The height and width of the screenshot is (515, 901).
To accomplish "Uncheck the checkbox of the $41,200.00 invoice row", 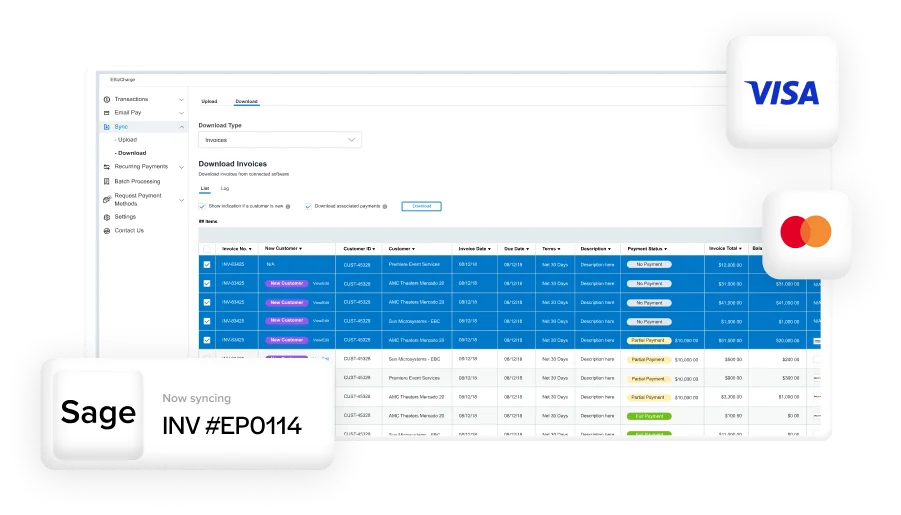I will coord(207,302).
